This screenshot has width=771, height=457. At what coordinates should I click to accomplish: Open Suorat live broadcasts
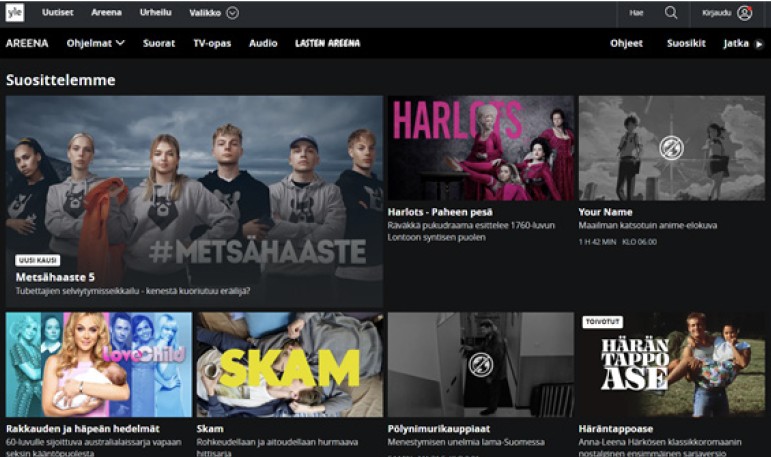tap(159, 43)
